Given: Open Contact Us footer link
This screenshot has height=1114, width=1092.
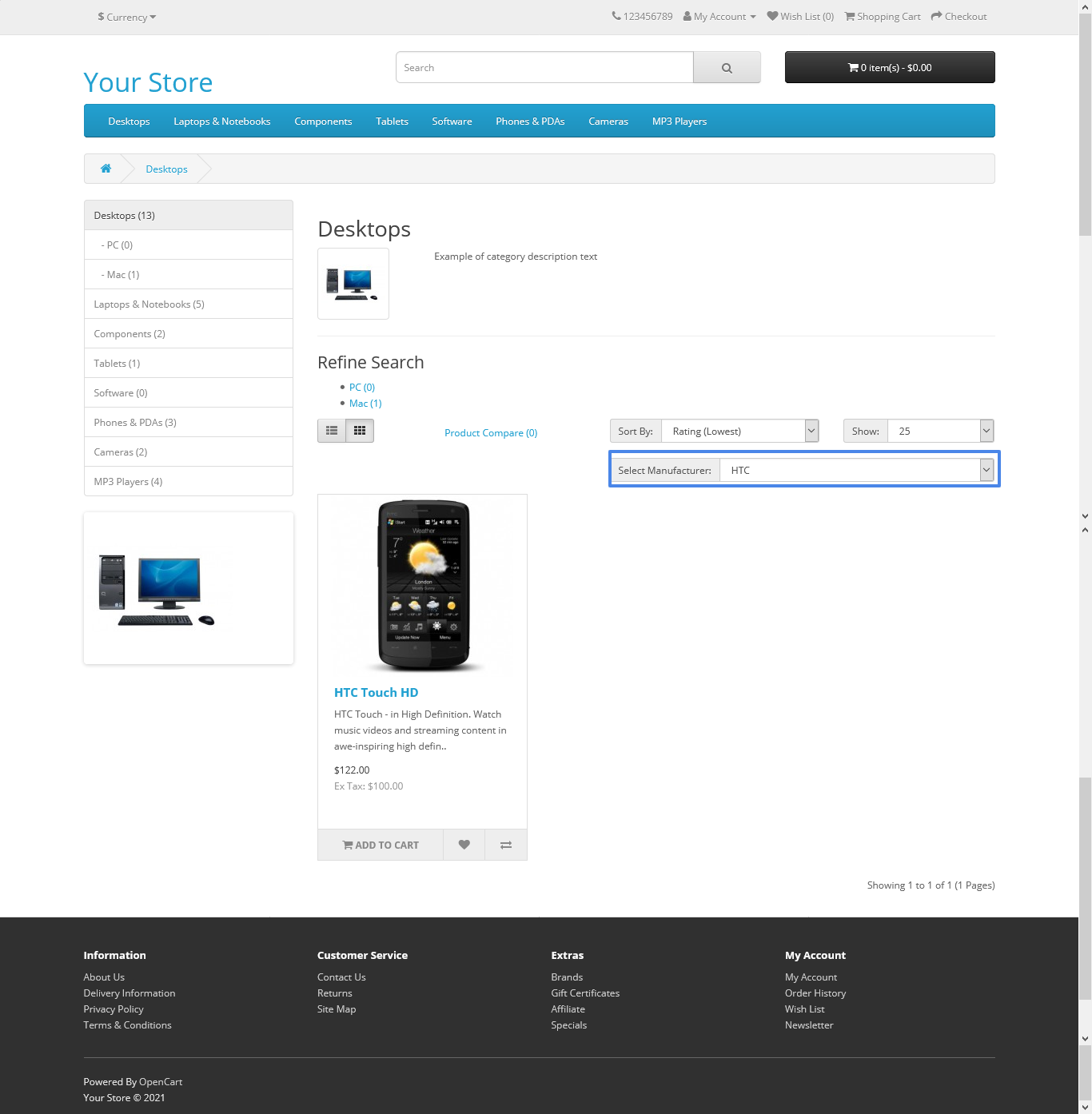Looking at the screenshot, I should point(341,977).
